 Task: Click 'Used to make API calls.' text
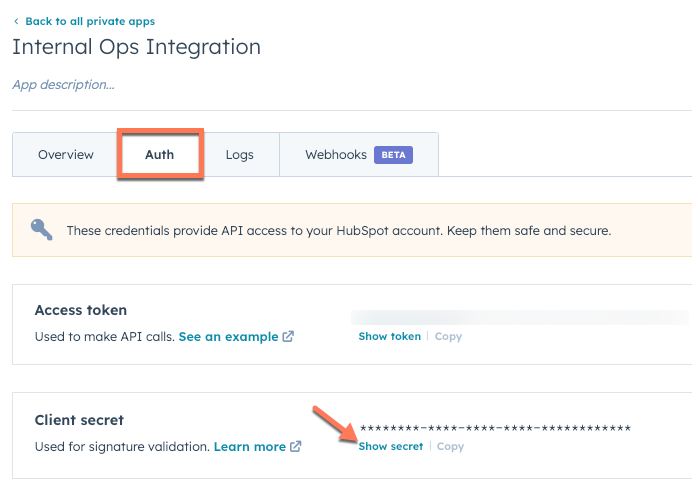(x=105, y=337)
